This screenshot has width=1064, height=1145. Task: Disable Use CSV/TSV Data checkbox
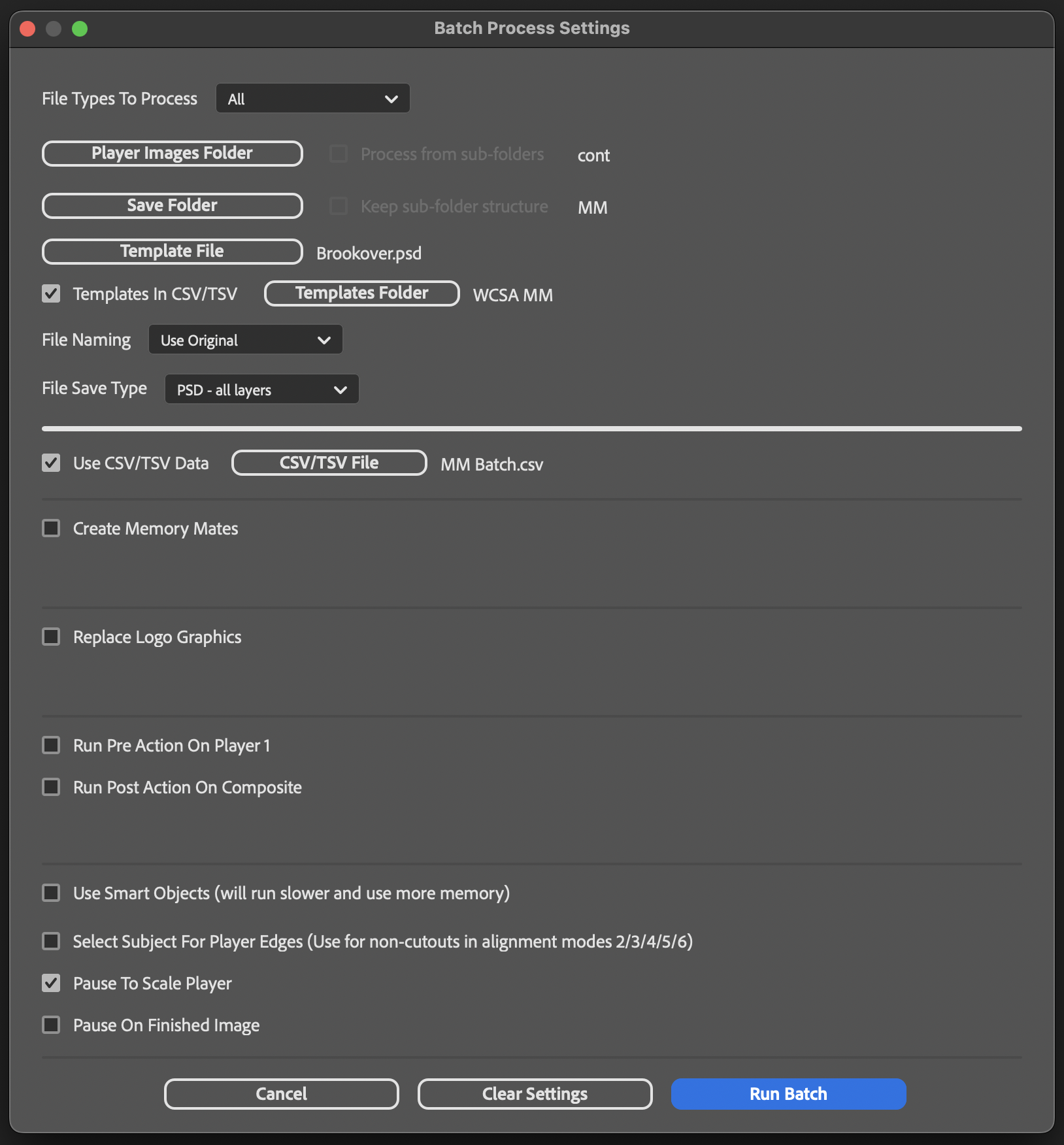[x=51, y=463]
